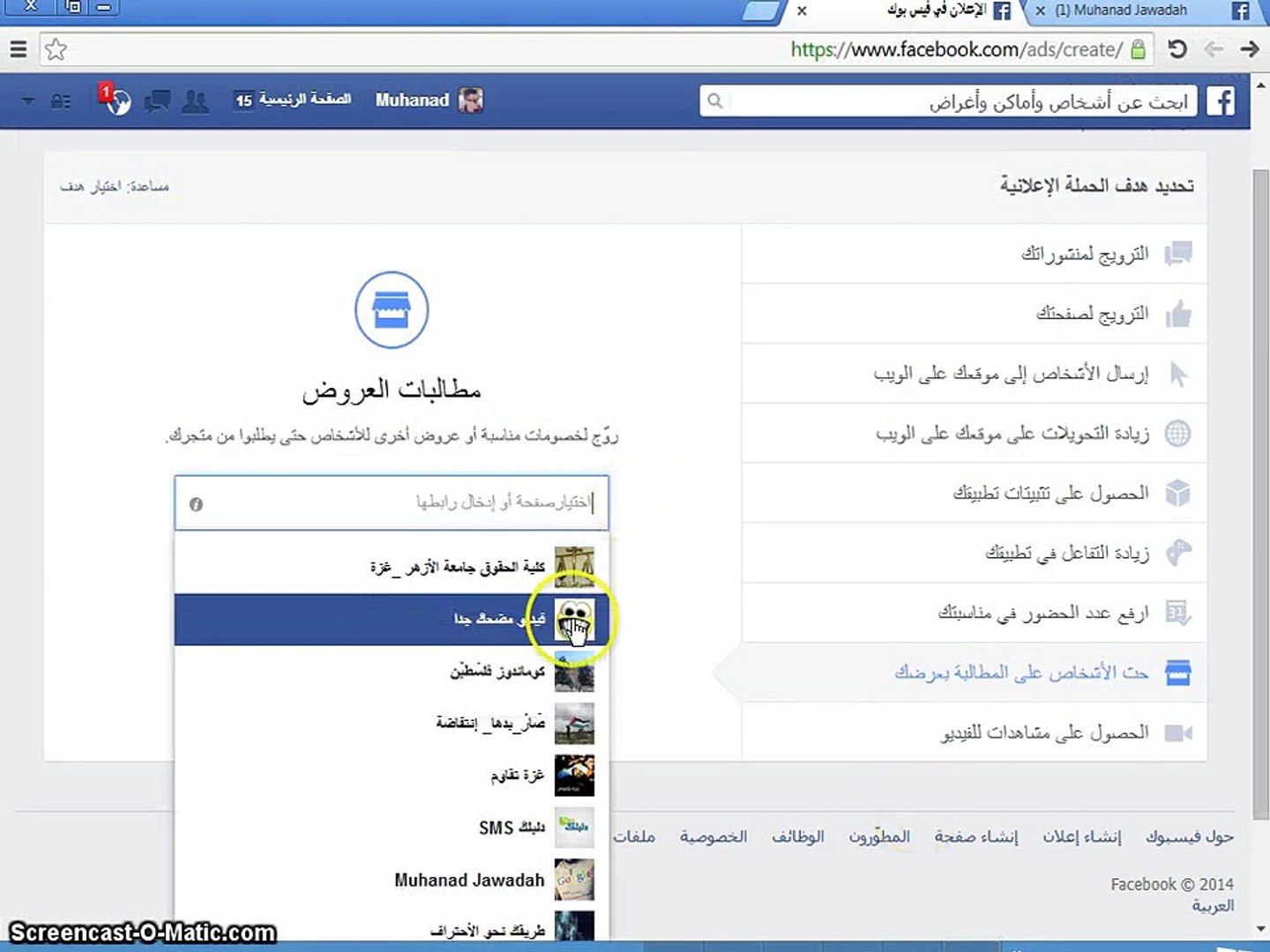Click the search magnifier icon
Viewport: 1270px width, 952px height.
(715, 101)
